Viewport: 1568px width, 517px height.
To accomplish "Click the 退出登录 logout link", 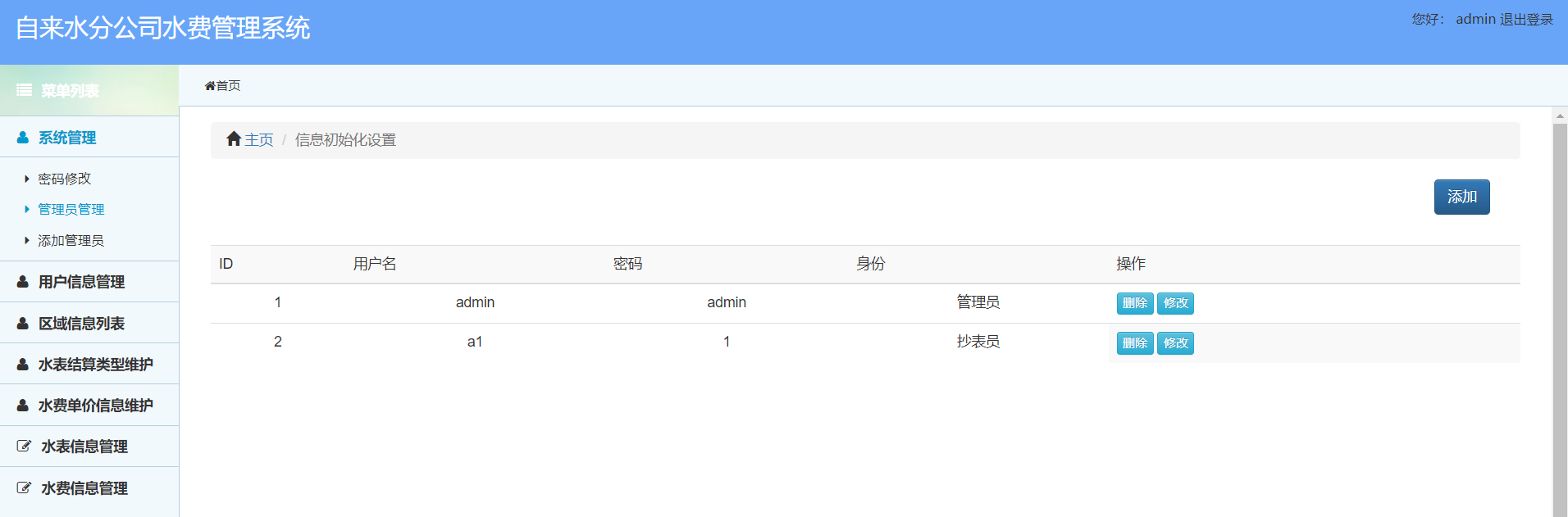I will click(1527, 19).
